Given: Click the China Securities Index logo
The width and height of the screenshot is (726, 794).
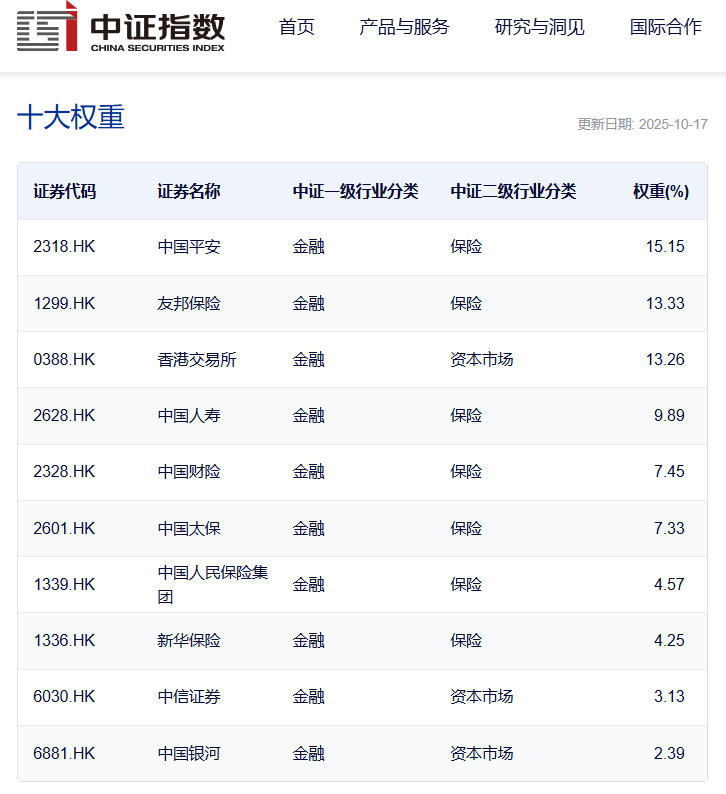Looking at the screenshot, I should 120,27.
